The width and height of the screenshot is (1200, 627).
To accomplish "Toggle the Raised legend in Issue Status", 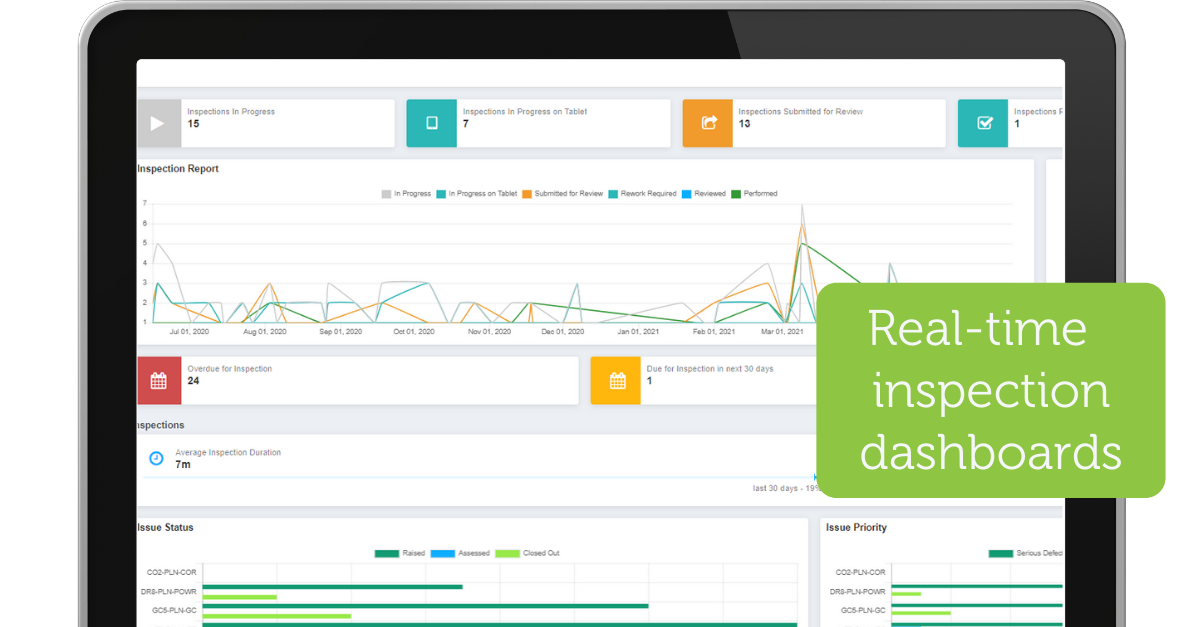I will click(x=400, y=553).
